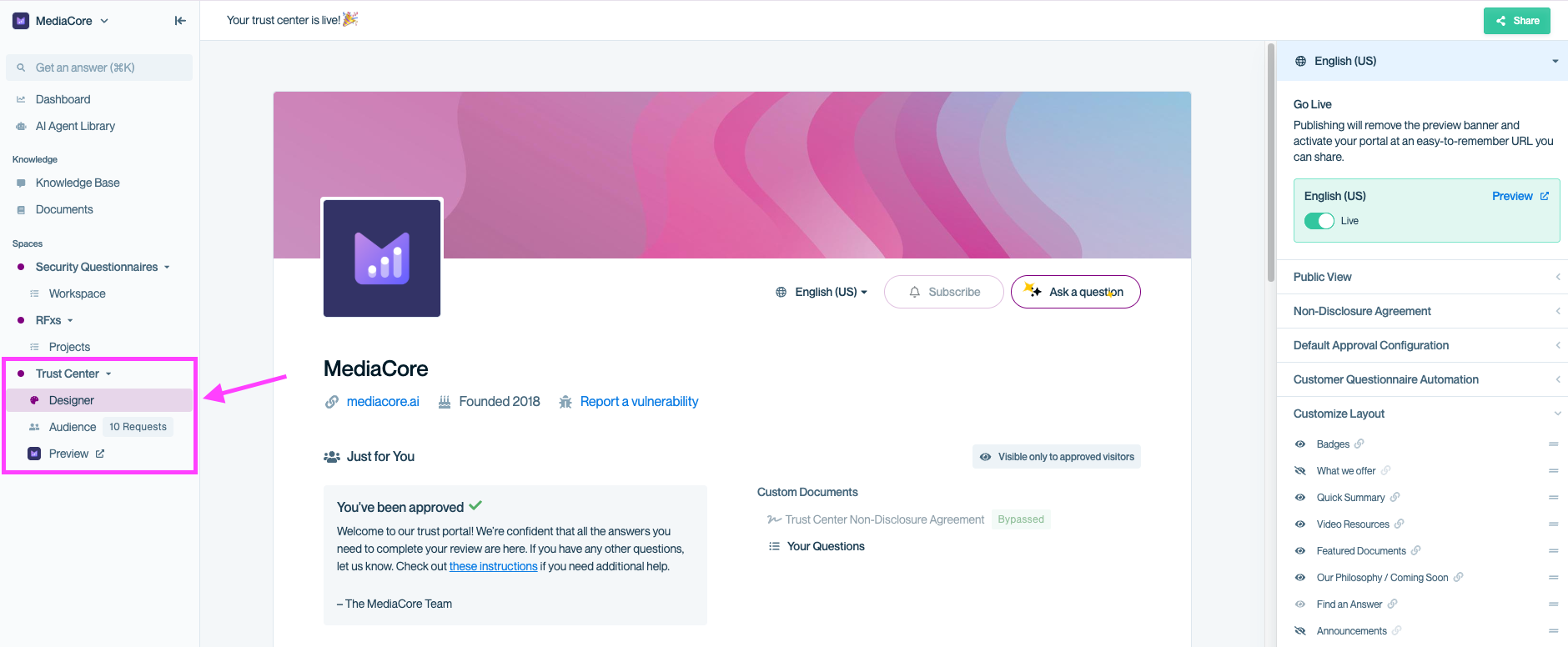This screenshot has height=647, width=1568.
Task: Toggle visibility of Find an Answer section
Action: [x=1299, y=604]
